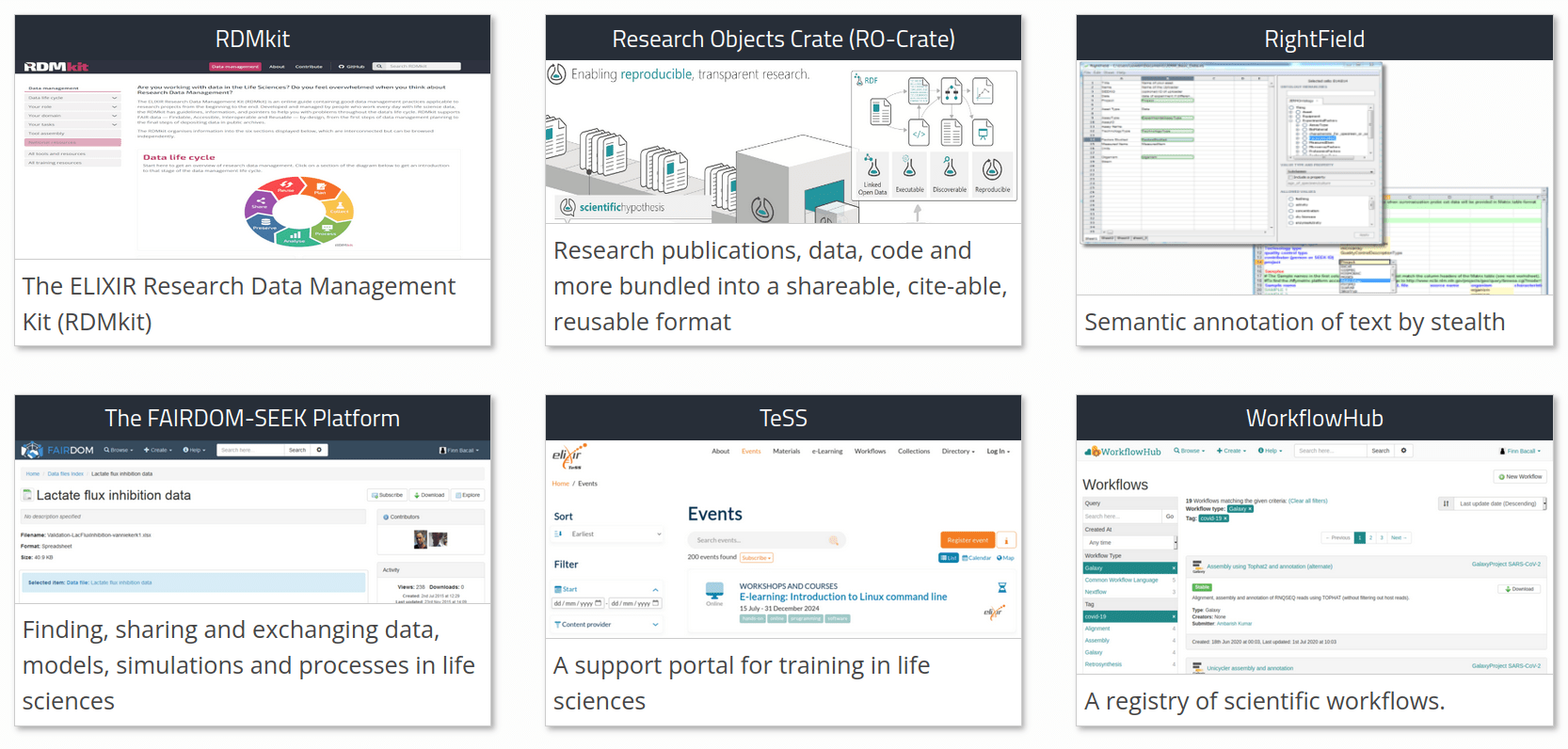The width and height of the screenshot is (1568, 749).
Task: Click the RDMkit website screenshot thumbnail
Action: (252, 160)
